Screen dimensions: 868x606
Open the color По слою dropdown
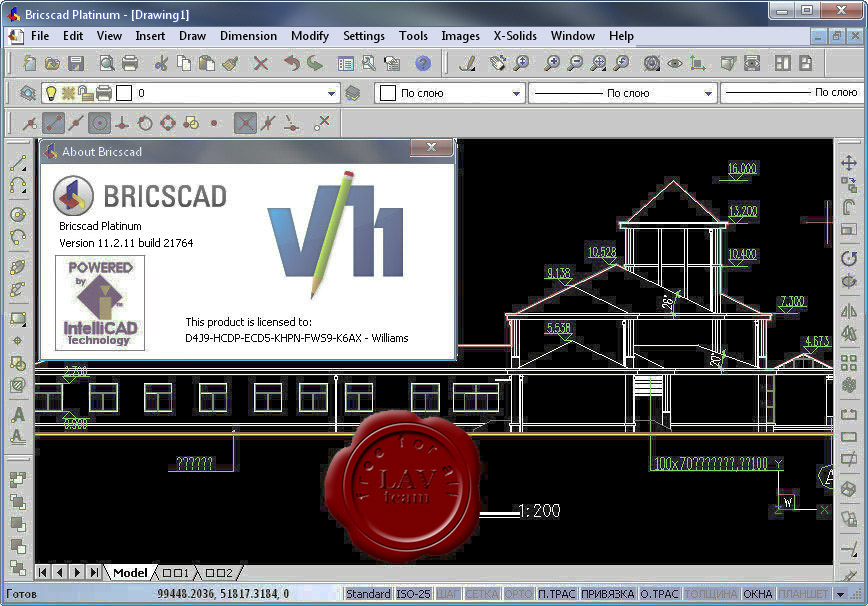516,93
